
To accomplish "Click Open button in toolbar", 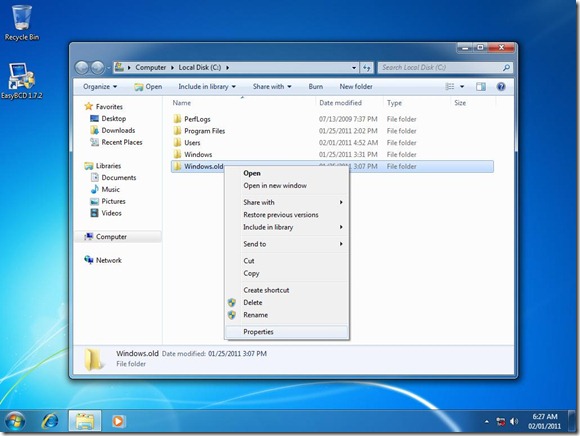I will point(148,87).
